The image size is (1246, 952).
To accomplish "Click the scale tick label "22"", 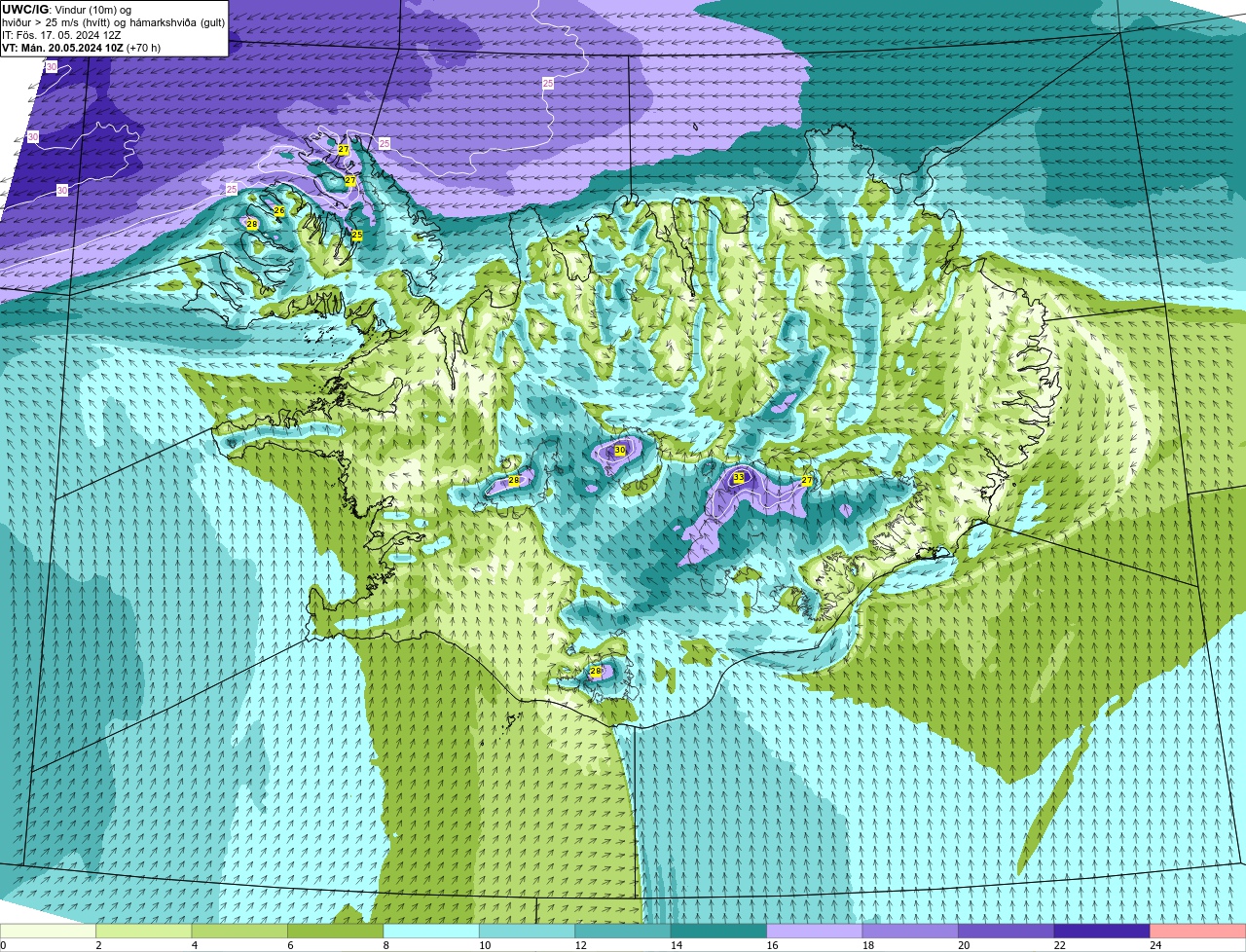I will tap(1059, 945).
